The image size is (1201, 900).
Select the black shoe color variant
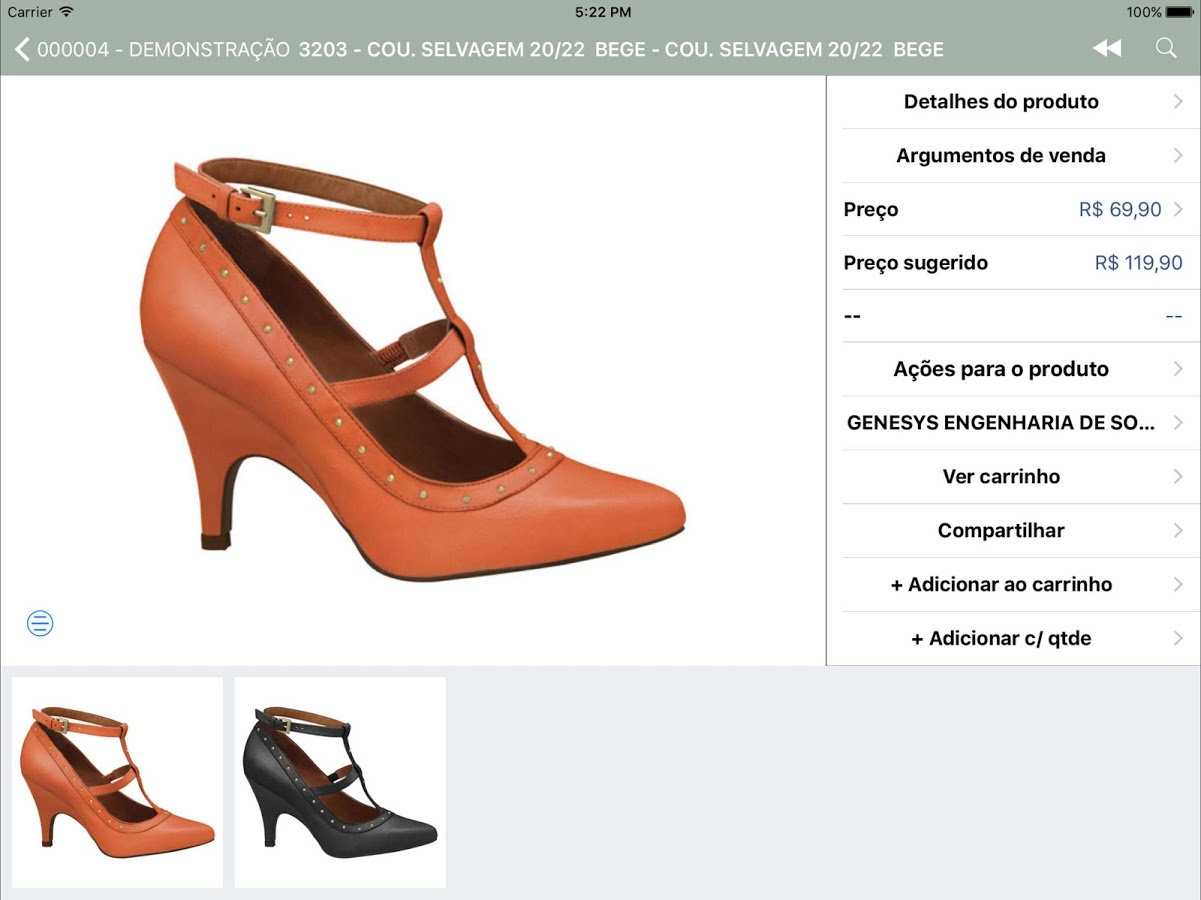340,783
